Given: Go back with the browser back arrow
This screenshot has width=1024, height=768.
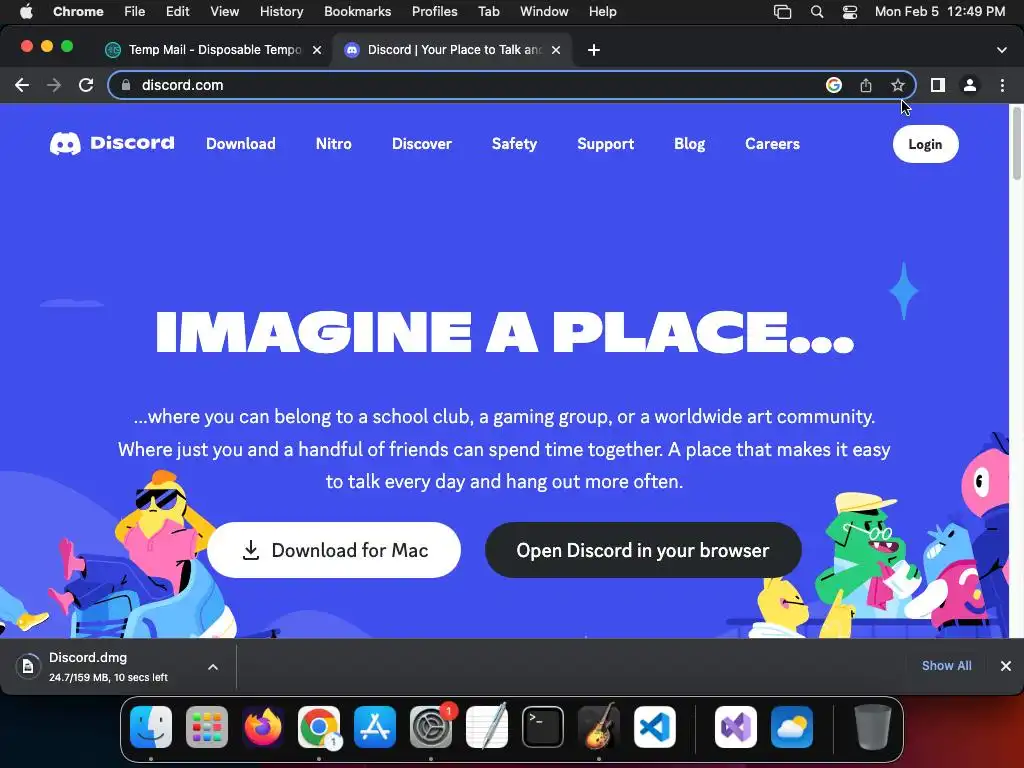Looking at the screenshot, I should coord(22,85).
